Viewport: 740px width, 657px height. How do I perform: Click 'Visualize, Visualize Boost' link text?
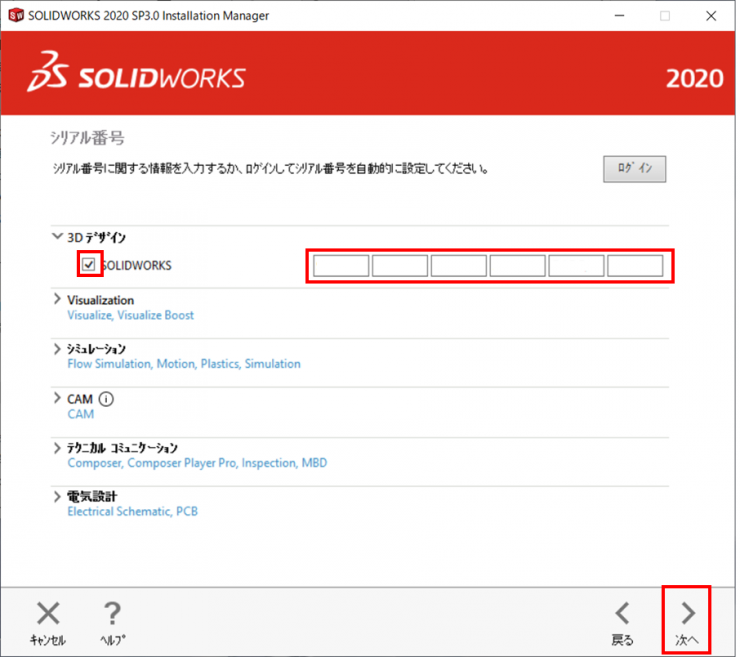[131, 315]
